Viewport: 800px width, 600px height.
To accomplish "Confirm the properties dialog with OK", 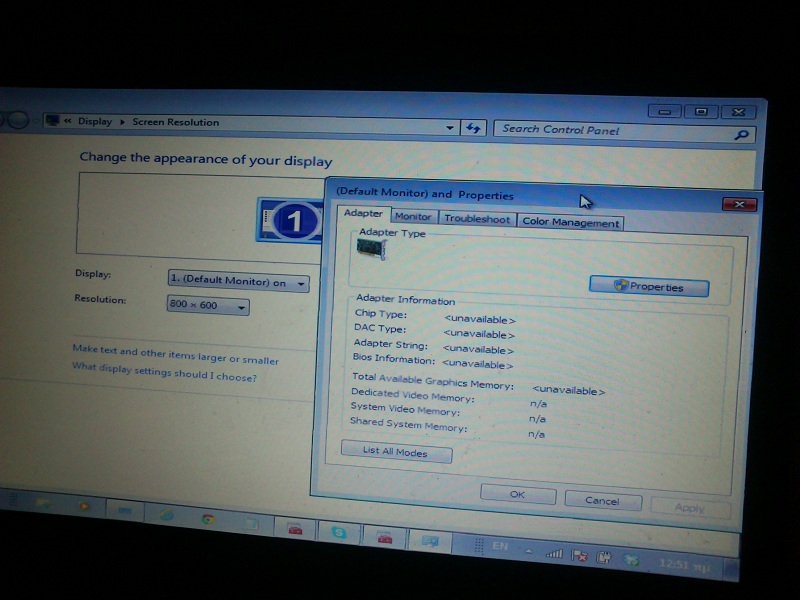I will (x=518, y=494).
